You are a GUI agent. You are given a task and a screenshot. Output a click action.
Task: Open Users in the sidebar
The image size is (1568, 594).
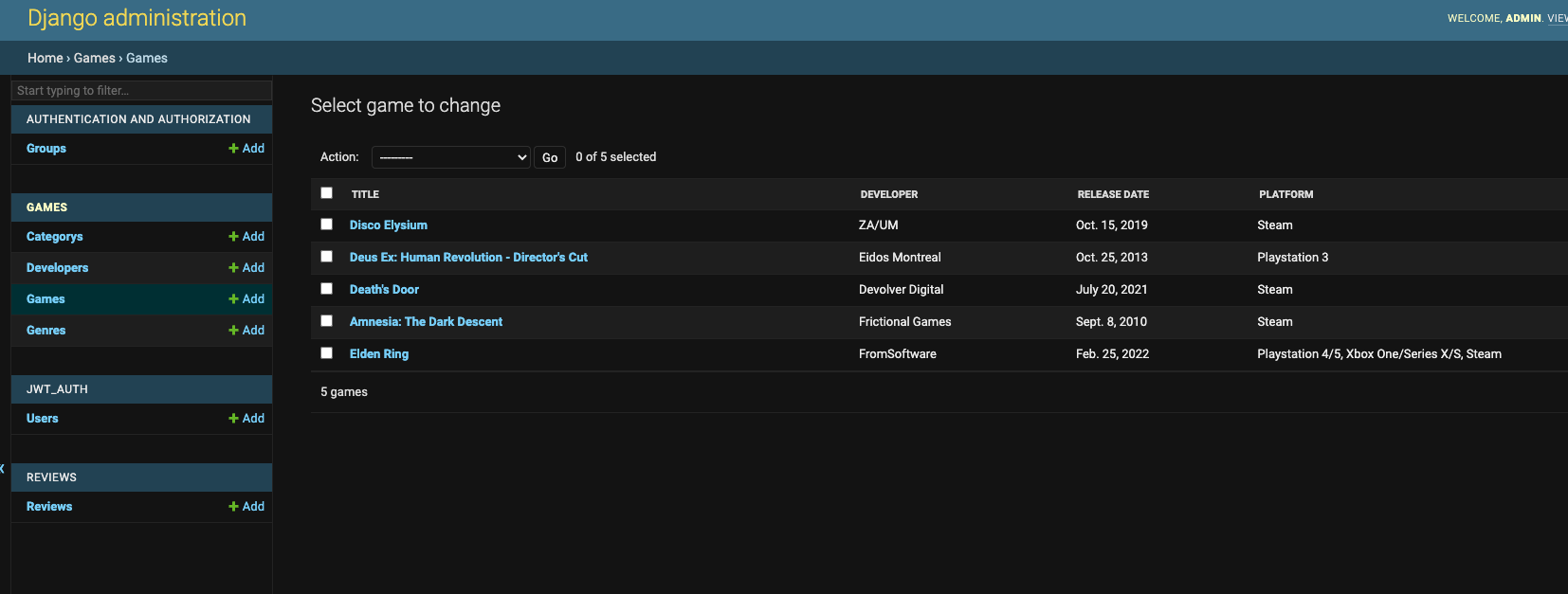coord(43,419)
